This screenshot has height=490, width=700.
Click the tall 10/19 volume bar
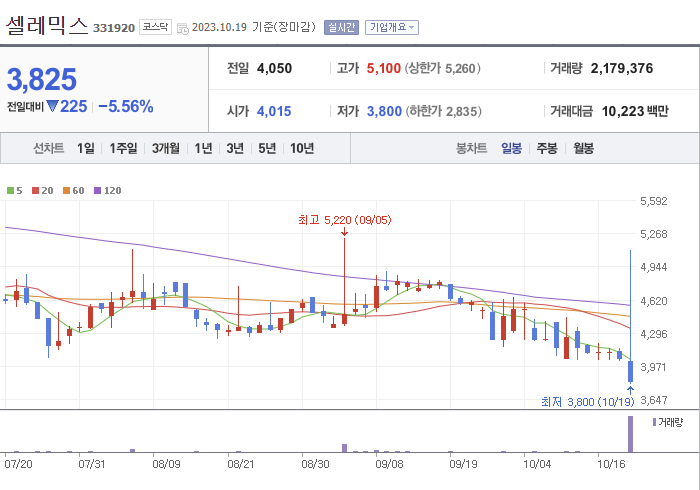(630, 434)
